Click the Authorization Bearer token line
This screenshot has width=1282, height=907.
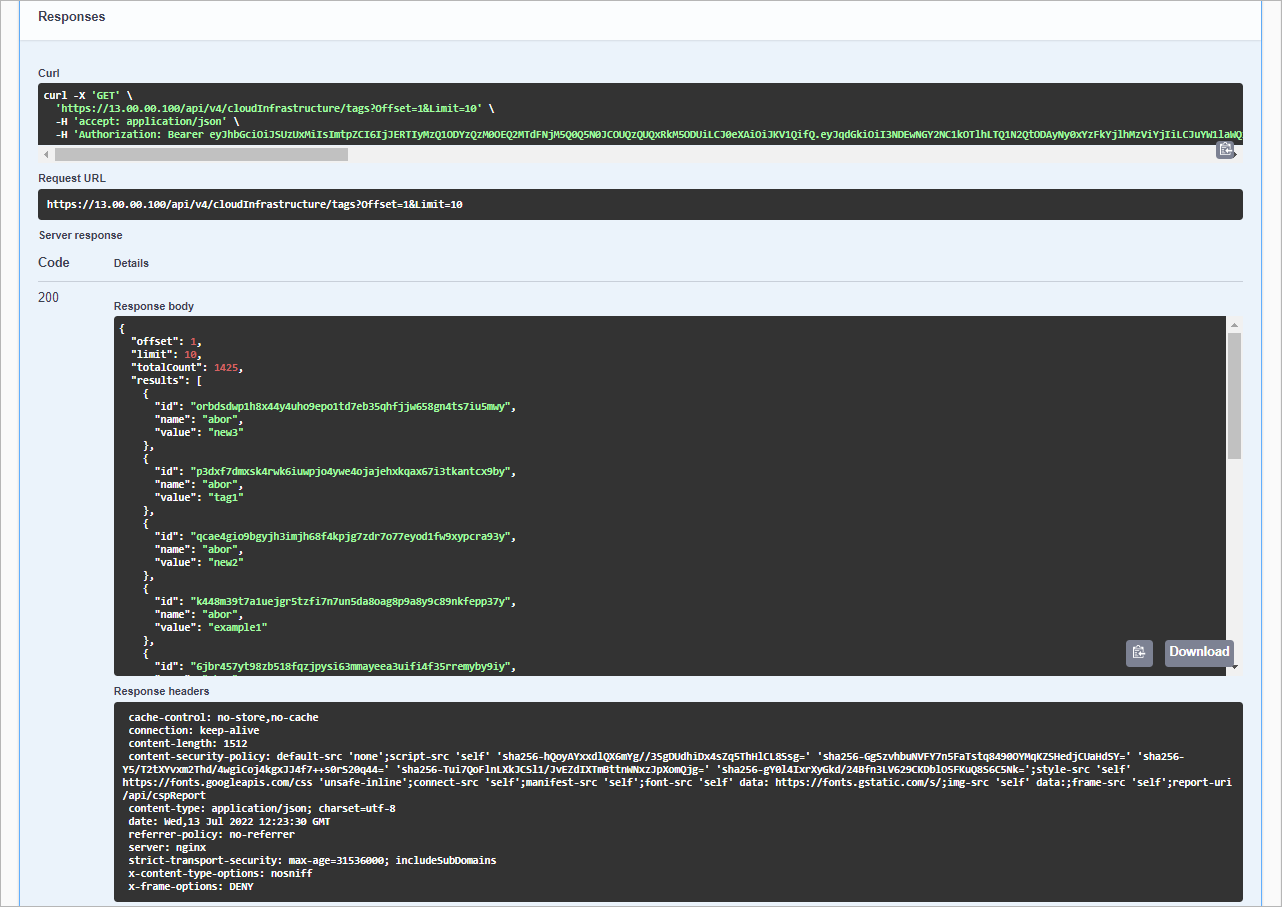click(648, 134)
